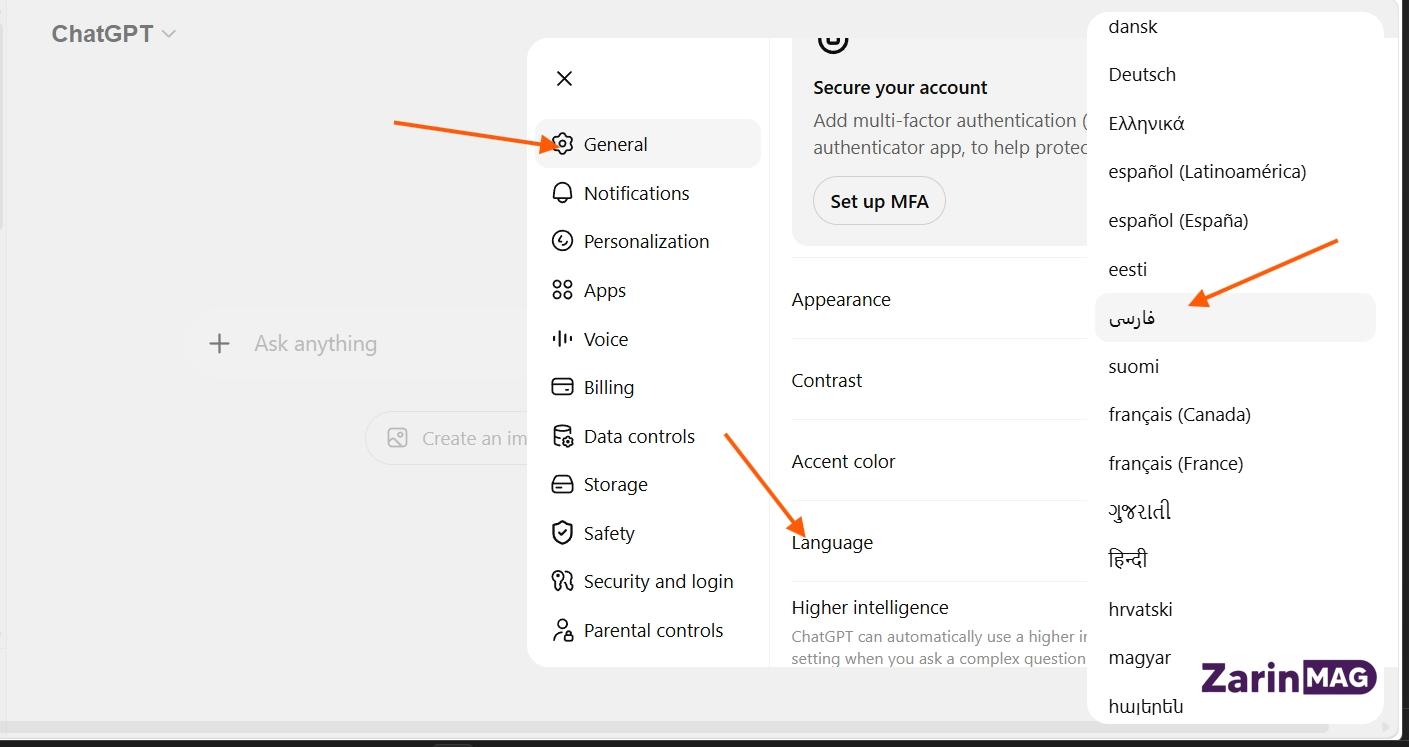Screen dimensions: 1409x747
Task: Click the Security and login key icon
Action: (563, 581)
